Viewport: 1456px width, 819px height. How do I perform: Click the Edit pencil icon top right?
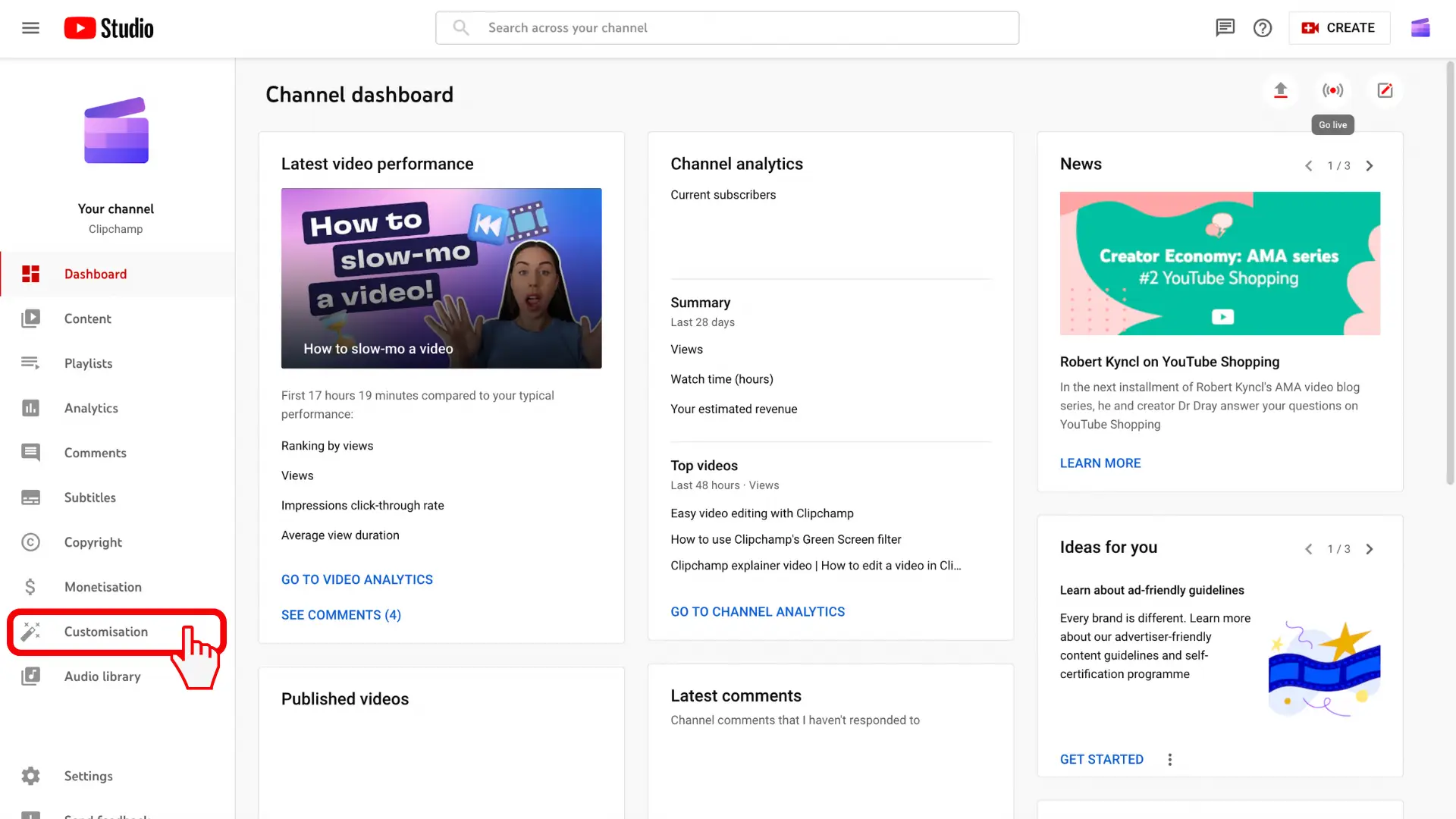(x=1385, y=90)
